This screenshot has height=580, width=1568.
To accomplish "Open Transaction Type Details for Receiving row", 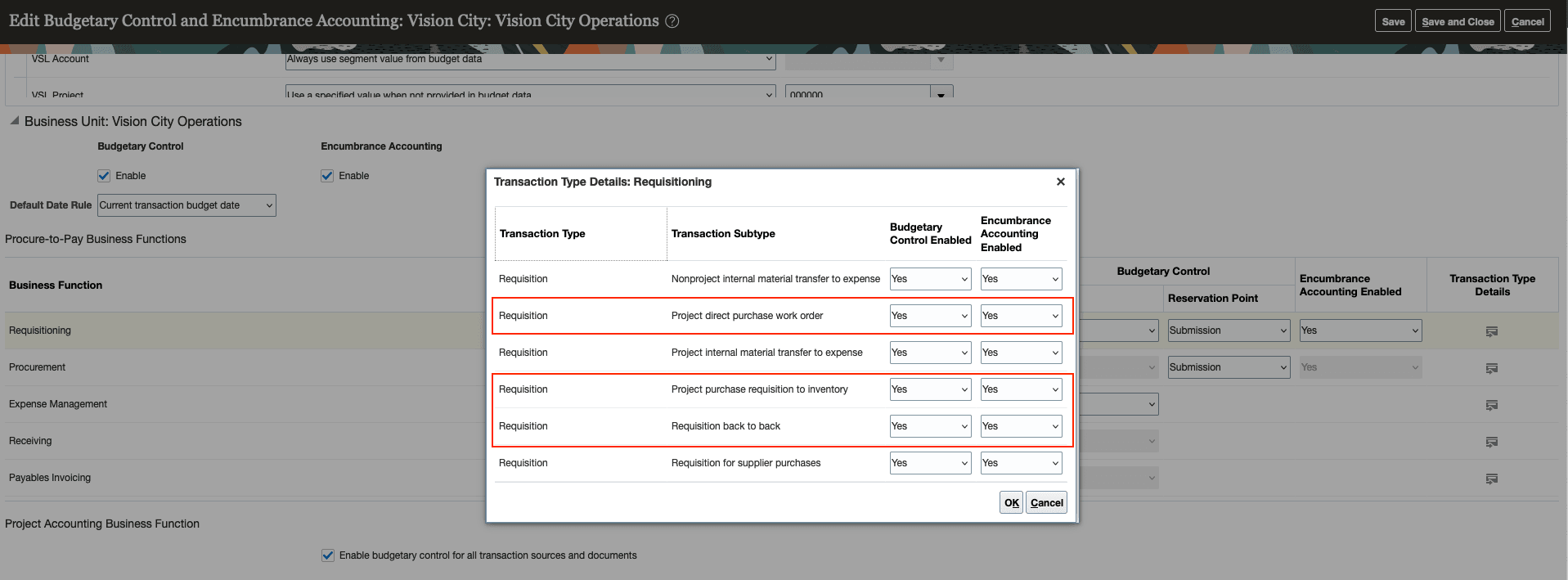I will point(1492,442).
